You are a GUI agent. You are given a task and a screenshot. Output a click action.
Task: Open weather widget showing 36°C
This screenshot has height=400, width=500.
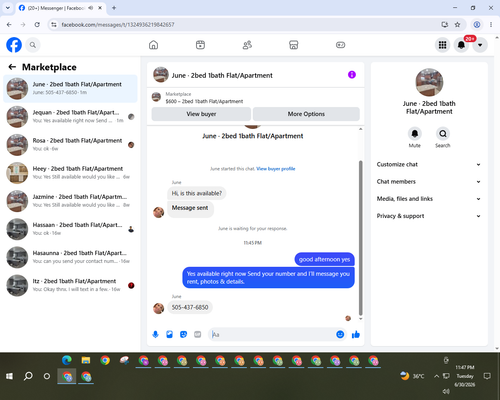(x=413, y=376)
